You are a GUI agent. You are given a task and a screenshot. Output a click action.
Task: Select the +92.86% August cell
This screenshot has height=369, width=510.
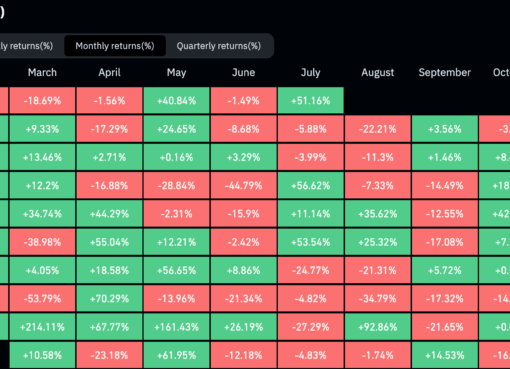point(378,327)
